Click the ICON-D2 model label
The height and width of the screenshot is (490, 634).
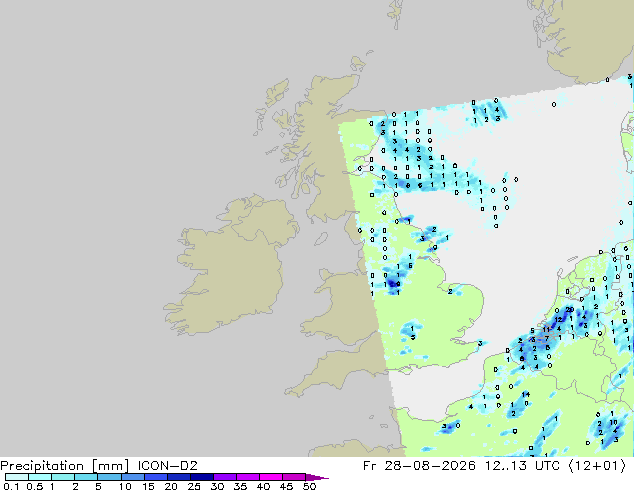(x=167, y=466)
